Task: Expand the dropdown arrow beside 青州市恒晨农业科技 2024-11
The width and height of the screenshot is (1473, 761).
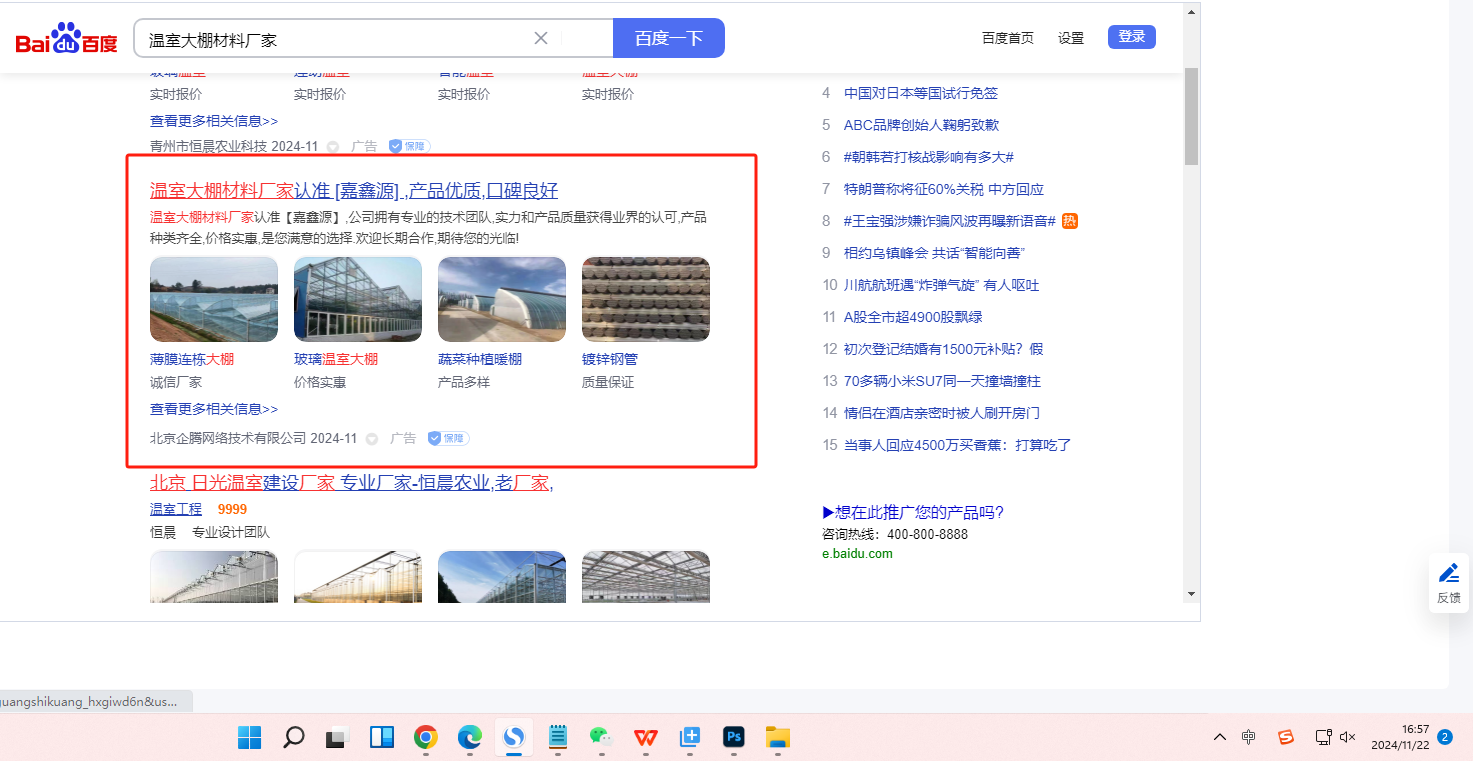Action: 333,147
